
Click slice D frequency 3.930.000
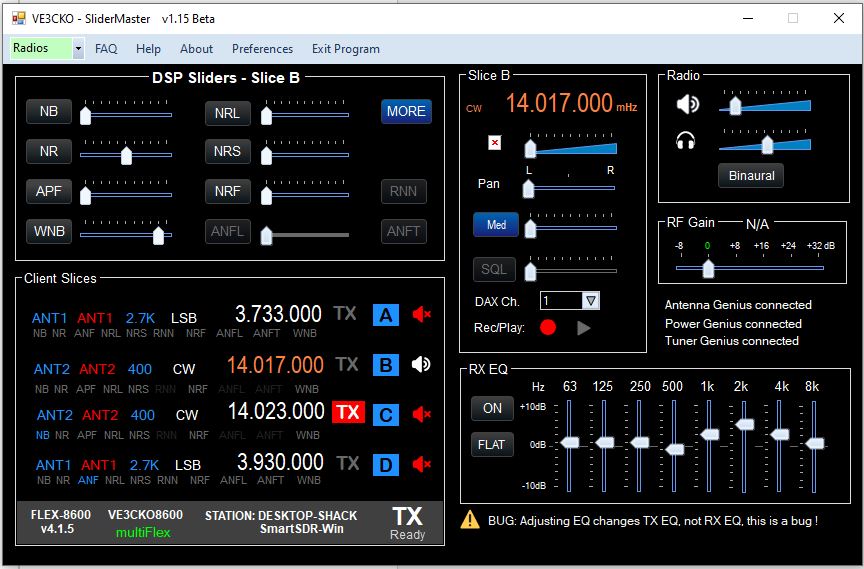pos(280,462)
